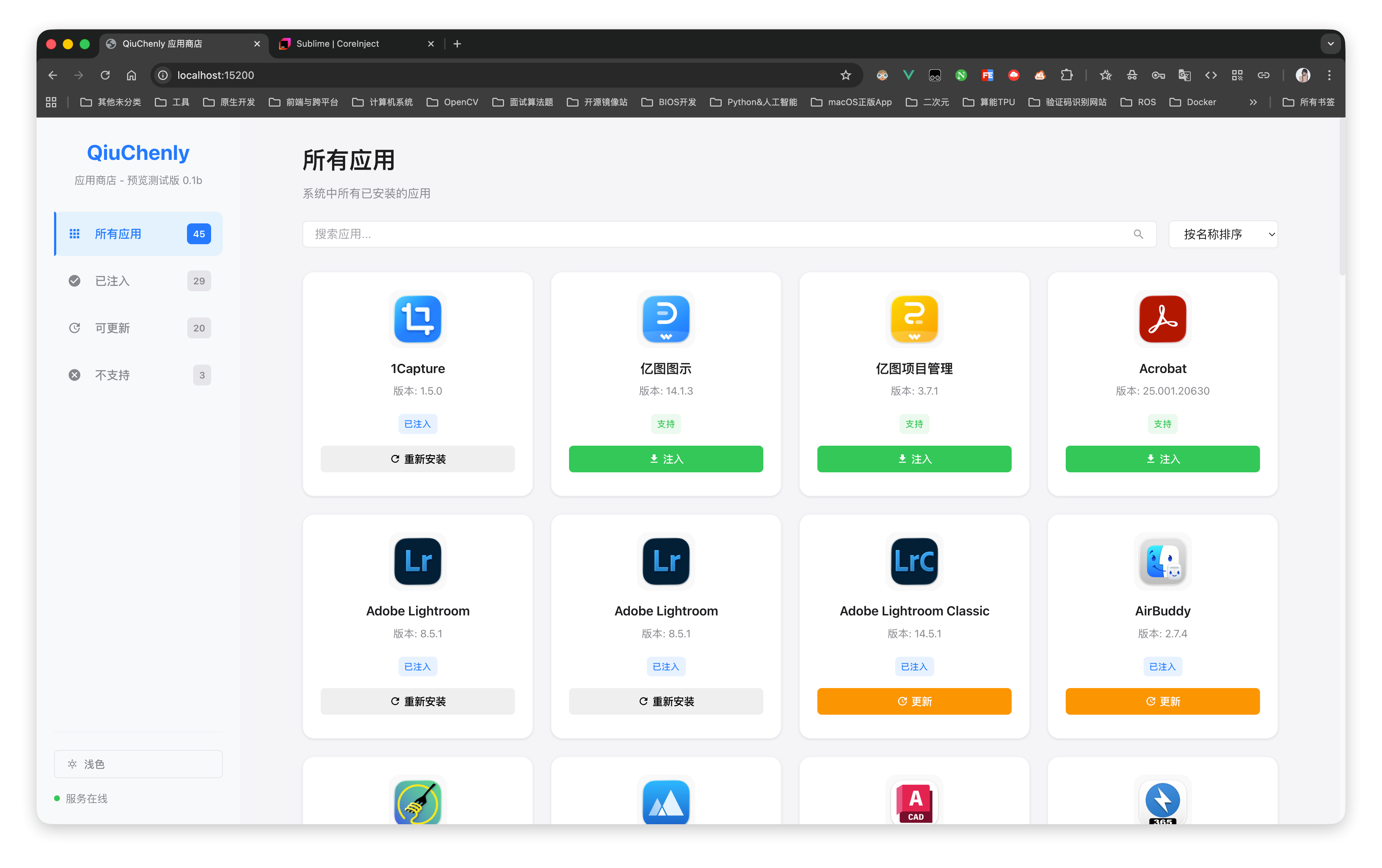Click the 亿图项目管理 yellow app icon
The image size is (1382, 868).
pyautogui.click(x=914, y=319)
